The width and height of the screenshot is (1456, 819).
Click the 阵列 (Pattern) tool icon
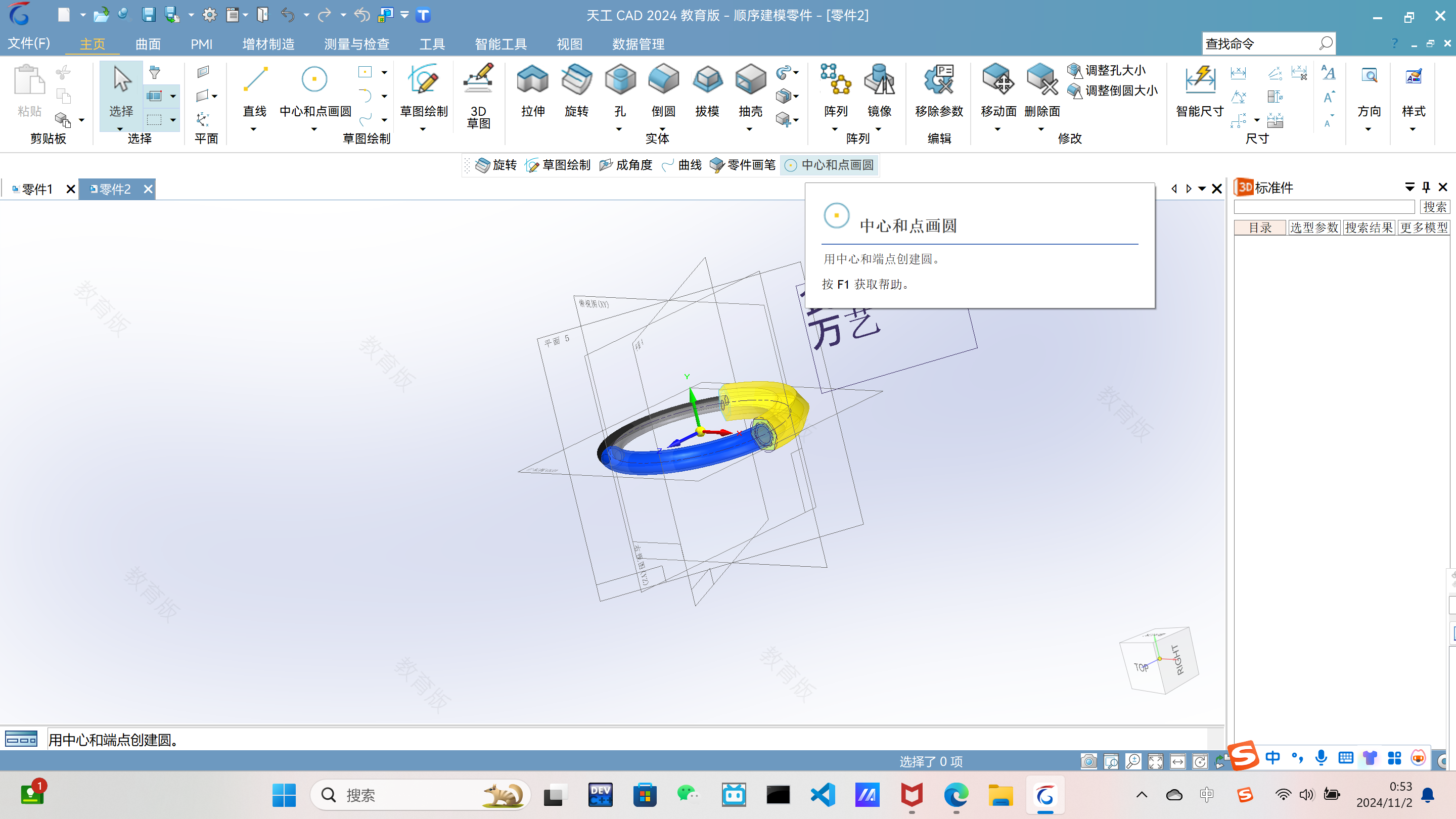click(x=835, y=79)
